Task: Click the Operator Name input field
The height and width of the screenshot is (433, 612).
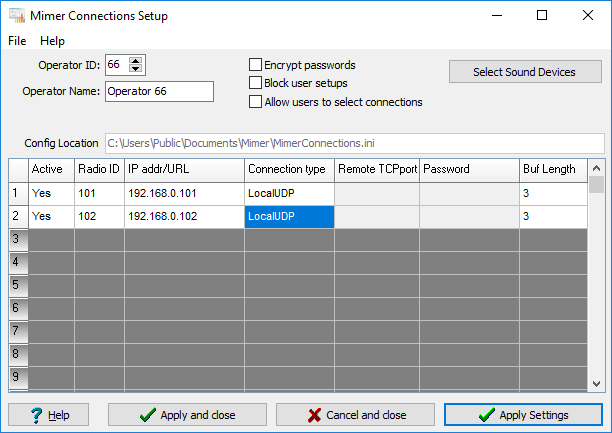Action: (x=159, y=91)
